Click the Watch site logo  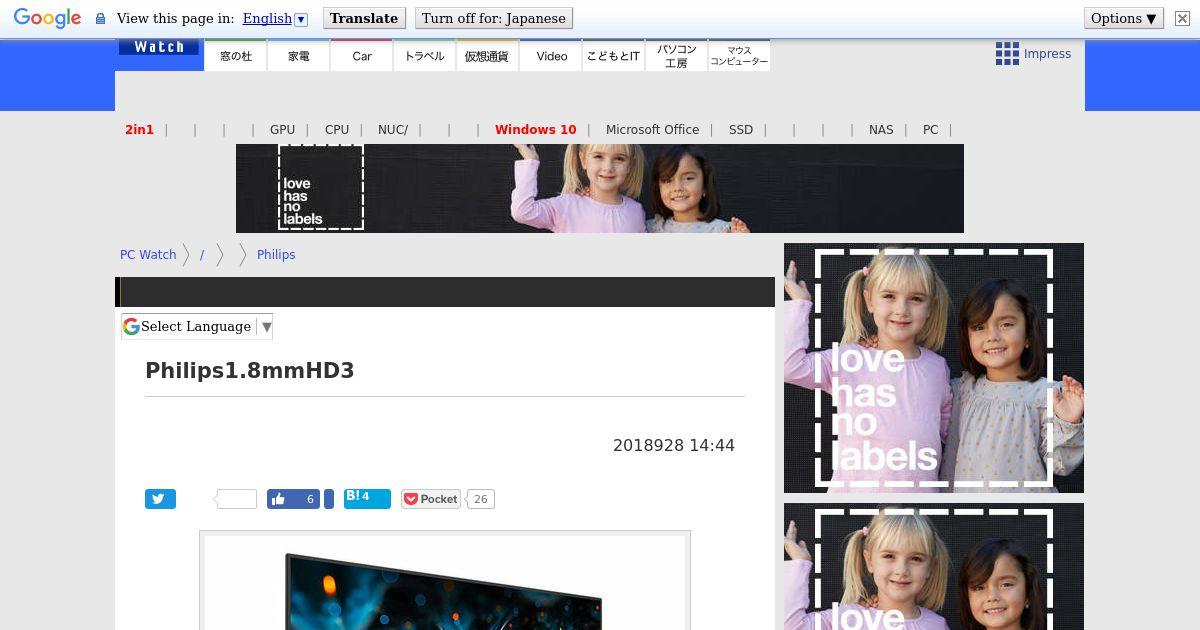(159, 47)
